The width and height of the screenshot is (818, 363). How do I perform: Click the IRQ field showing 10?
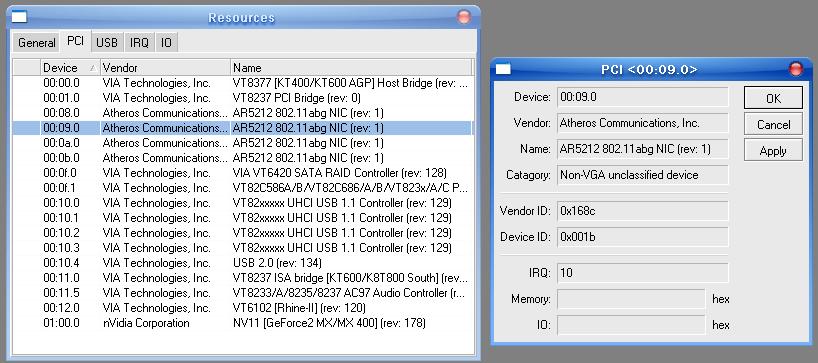click(642, 273)
